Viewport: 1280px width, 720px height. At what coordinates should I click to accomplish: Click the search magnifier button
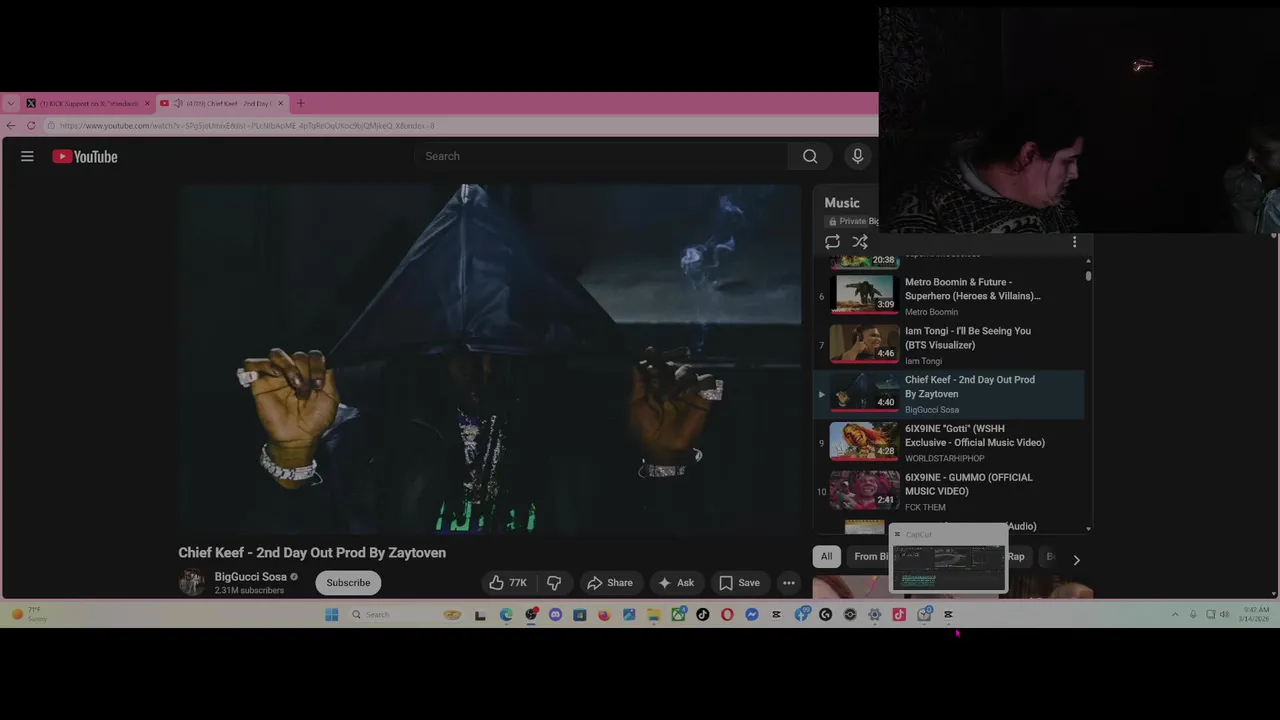pyautogui.click(x=810, y=156)
